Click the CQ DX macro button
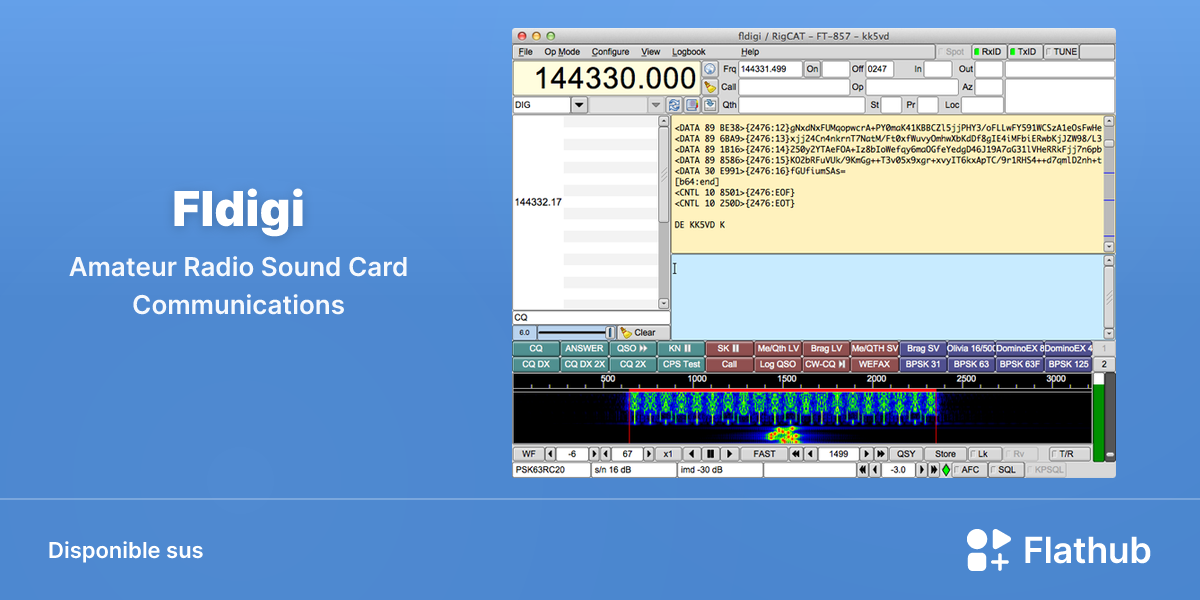 point(536,365)
